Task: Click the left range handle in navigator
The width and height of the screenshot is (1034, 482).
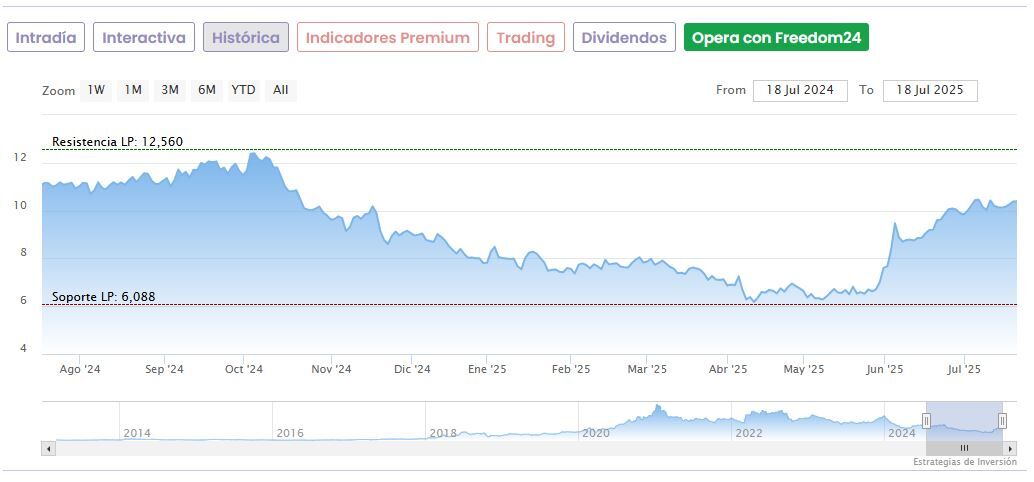Action: coord(926,421)
